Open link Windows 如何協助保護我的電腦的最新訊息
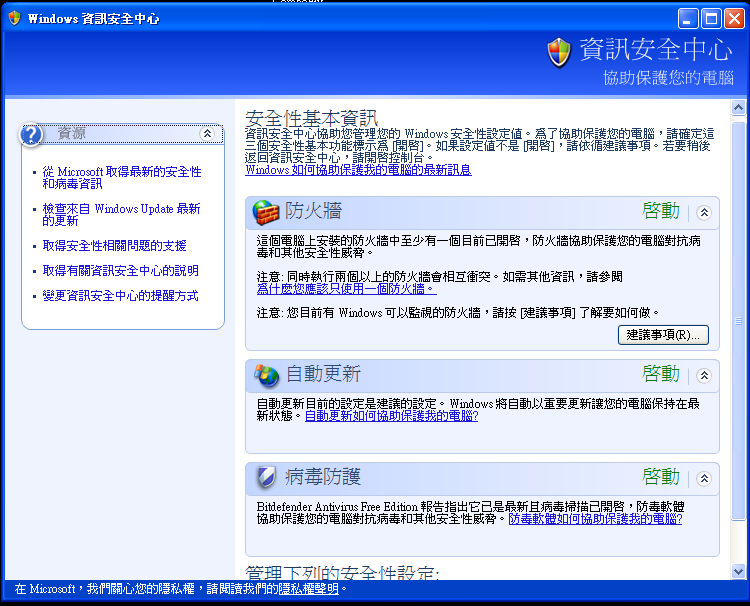 (358, 170)
